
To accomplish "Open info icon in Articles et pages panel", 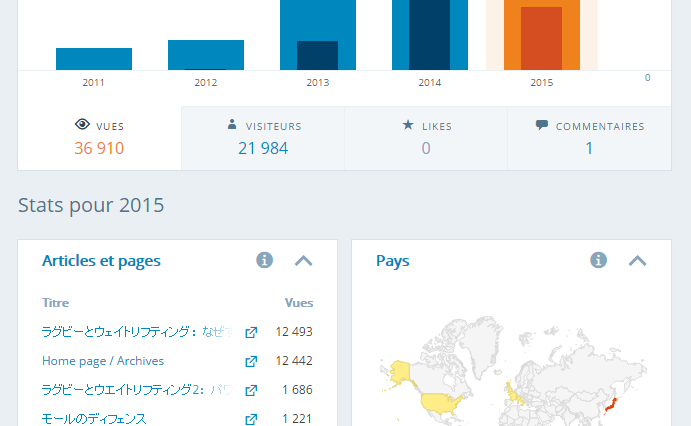I will 264,260.
